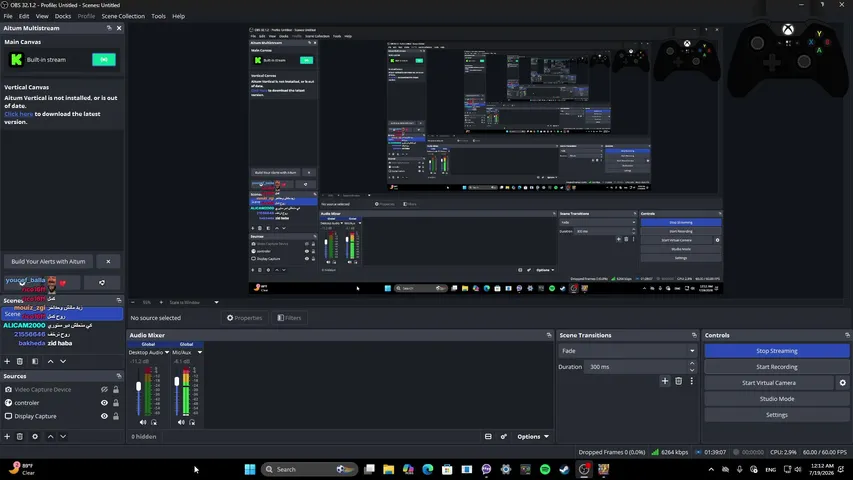
Task: Open transition properties three-dot menu
Action: [x=691, y=381]
